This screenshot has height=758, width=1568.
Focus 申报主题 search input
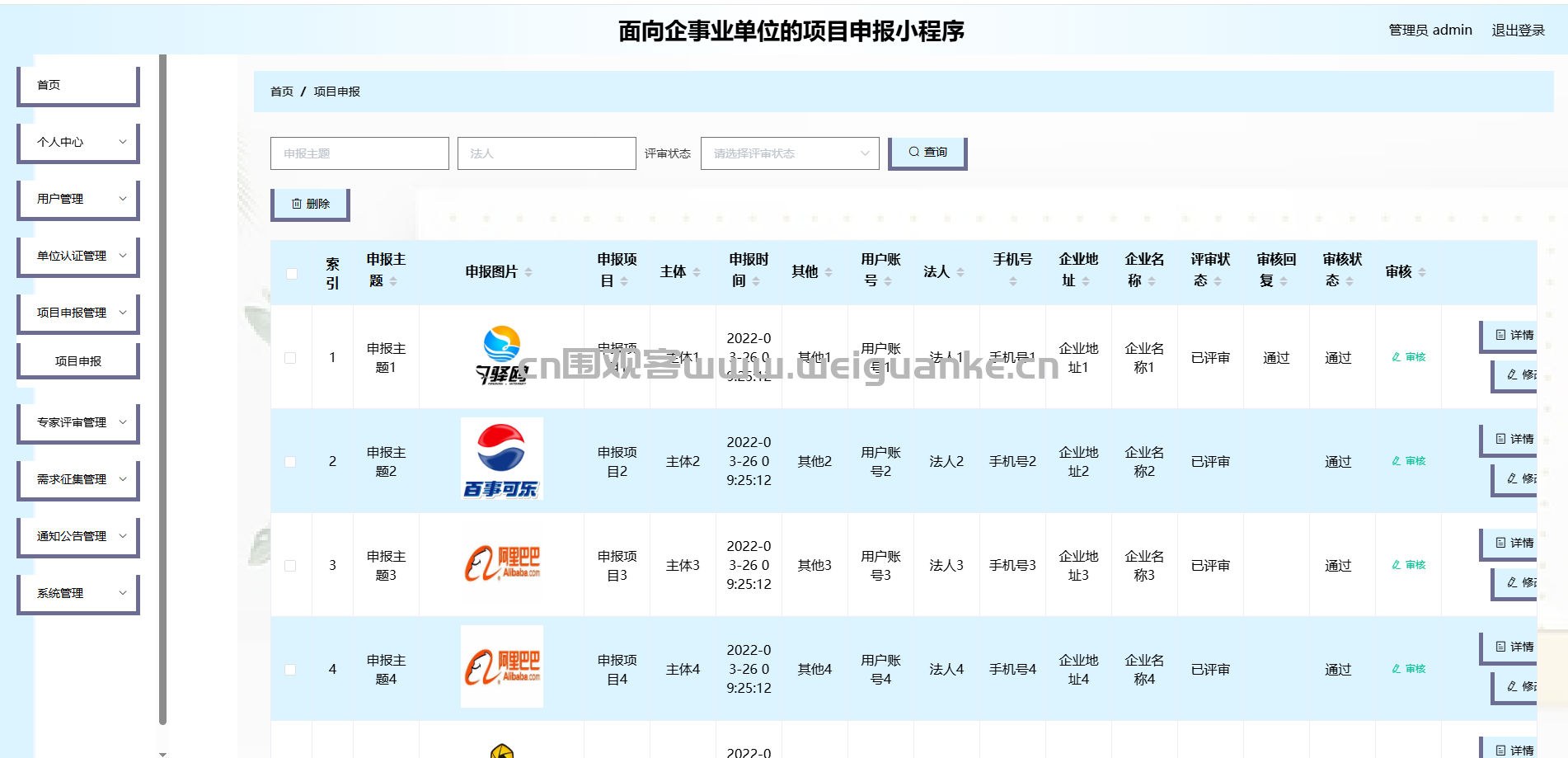[359, 153]
